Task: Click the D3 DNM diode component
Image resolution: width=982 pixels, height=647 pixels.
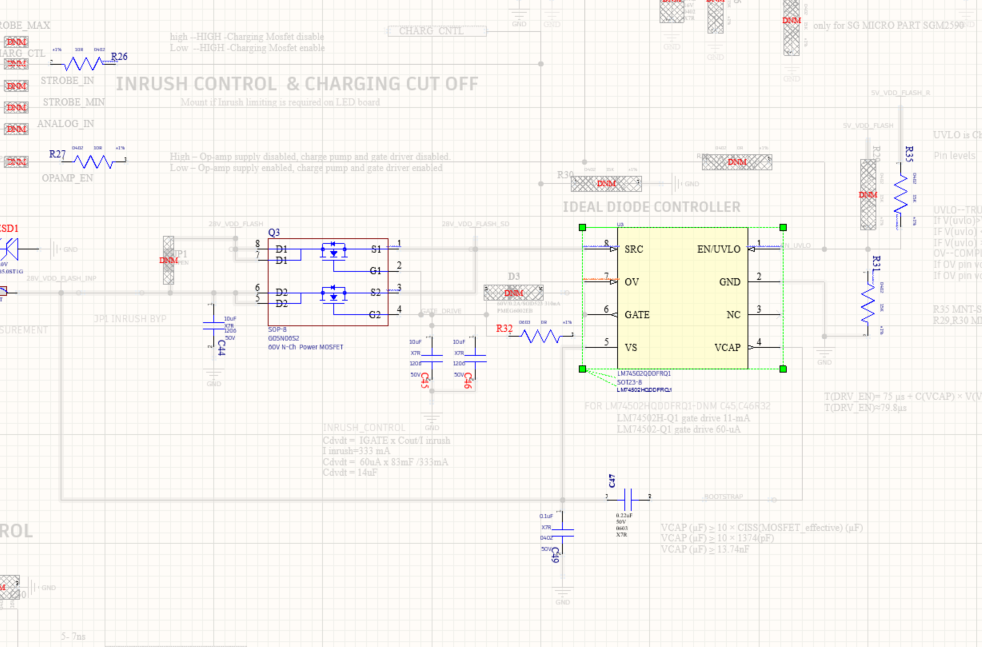Action: tap(514, 292)
